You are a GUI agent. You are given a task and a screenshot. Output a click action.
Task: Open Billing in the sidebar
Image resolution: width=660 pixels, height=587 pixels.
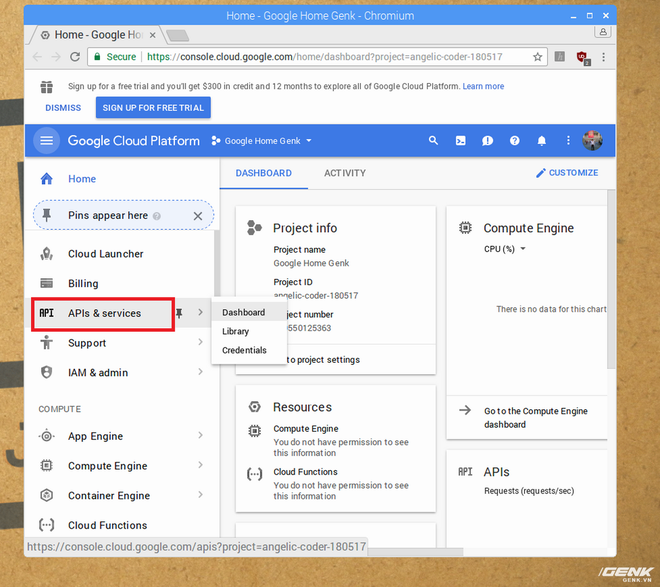[83, 283]
